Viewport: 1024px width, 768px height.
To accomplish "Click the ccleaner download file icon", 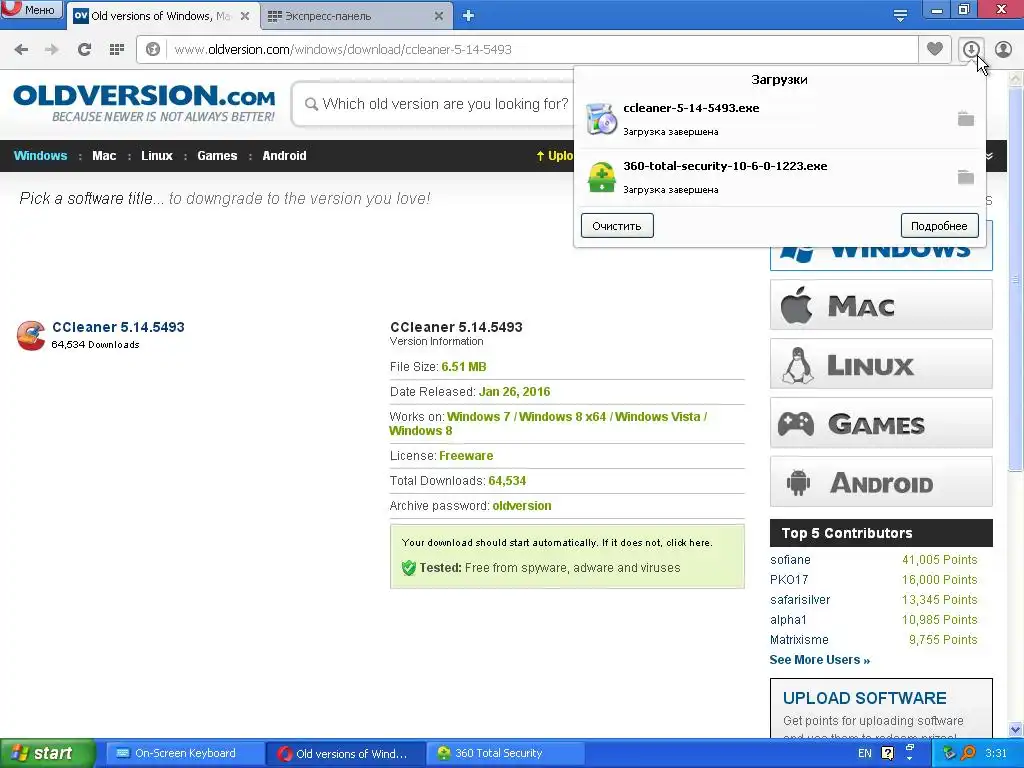I will (601, 120).
